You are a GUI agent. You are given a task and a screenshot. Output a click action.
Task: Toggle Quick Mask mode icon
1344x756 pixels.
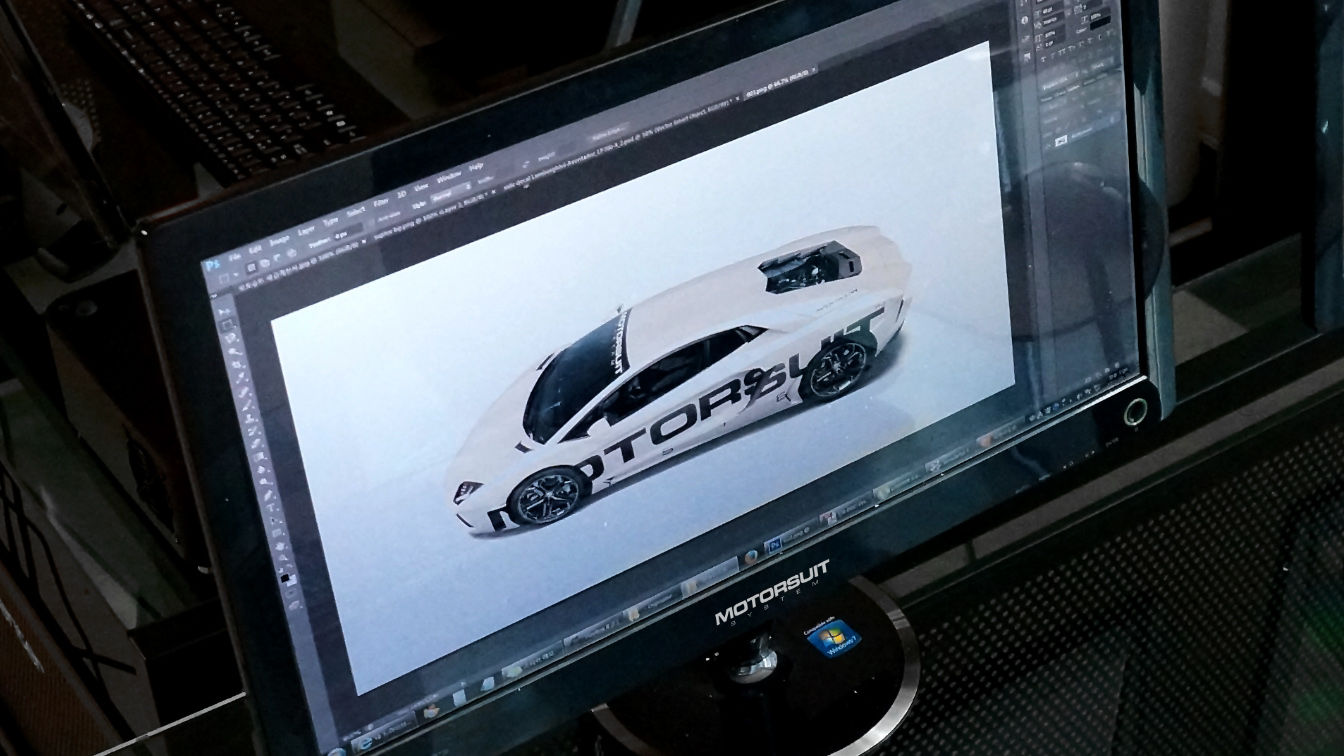290,593
